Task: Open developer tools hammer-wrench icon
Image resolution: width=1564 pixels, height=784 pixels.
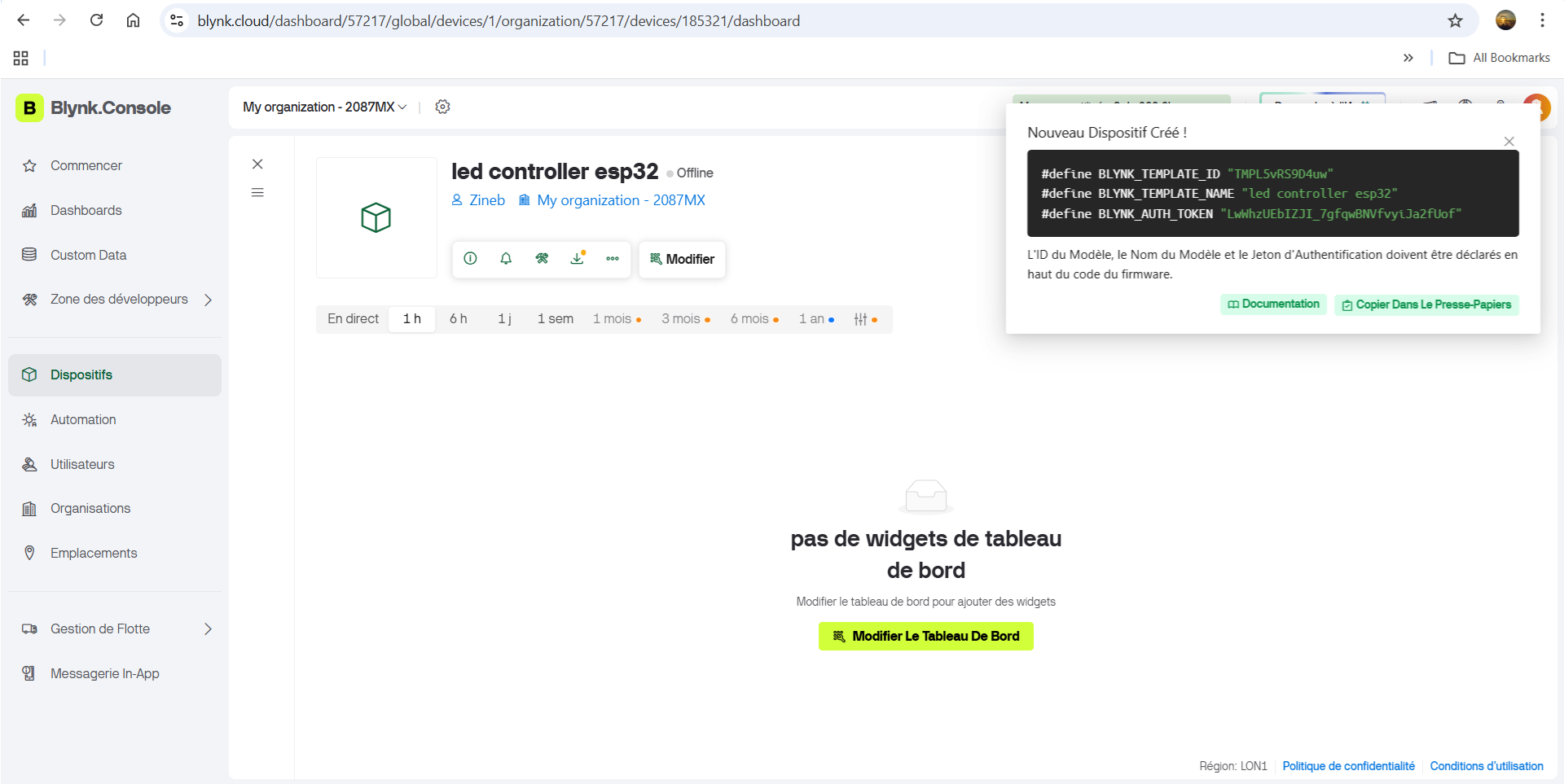Action: click(542, 259)
